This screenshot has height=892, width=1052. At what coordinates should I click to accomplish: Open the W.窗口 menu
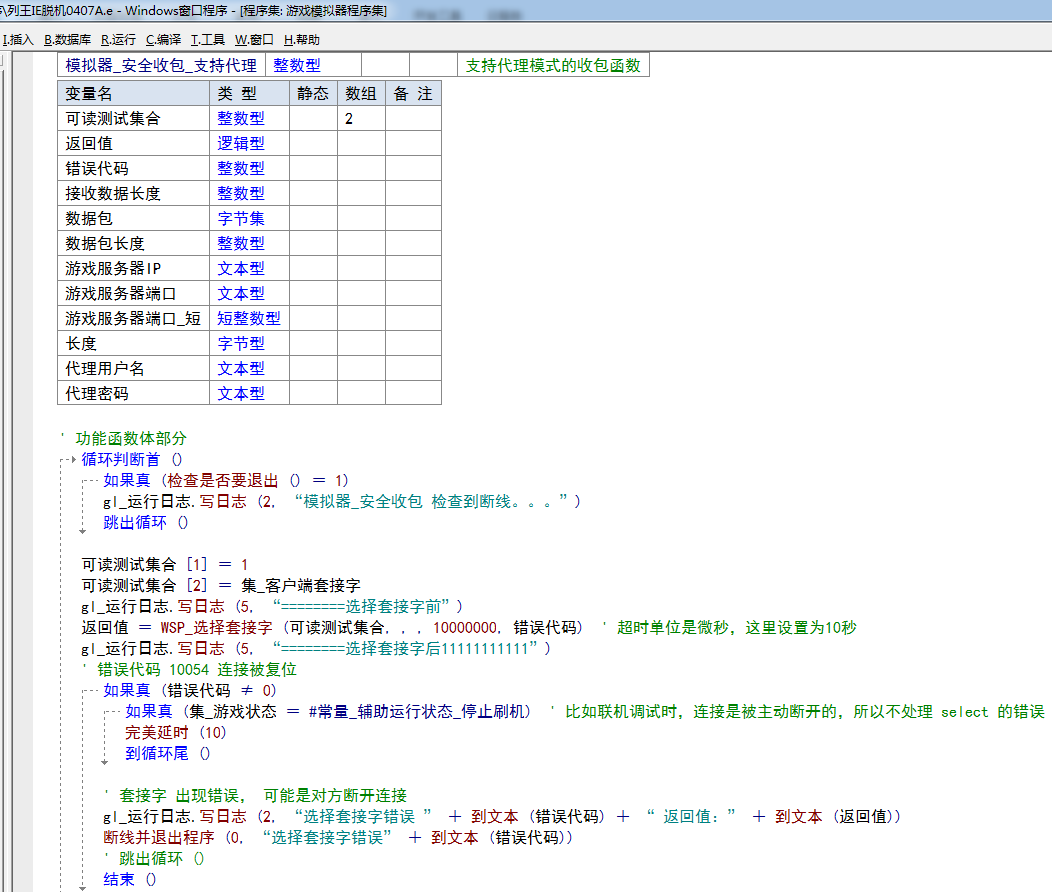pyautogui.click(x=254, y=40)
